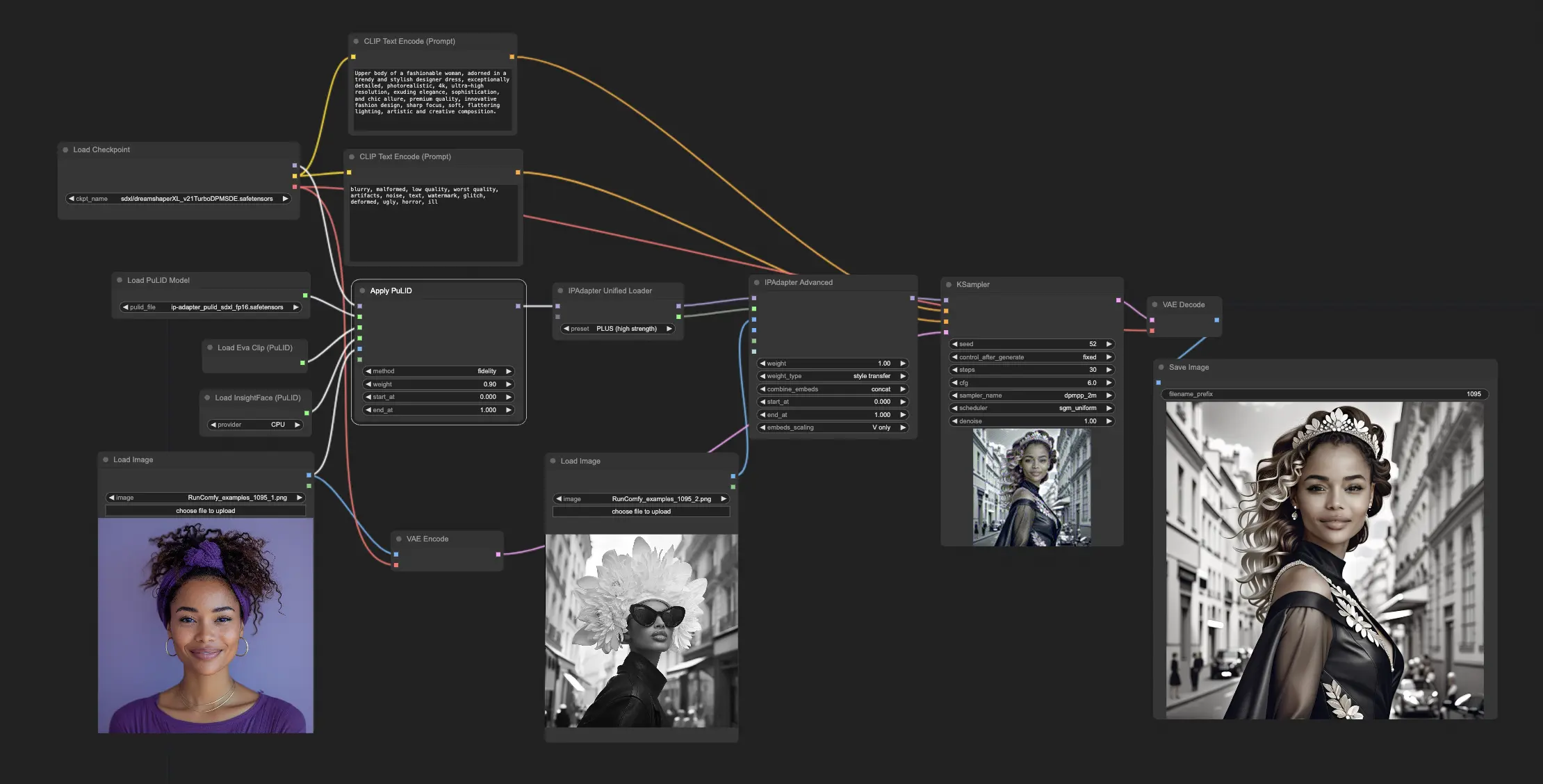Click the positive prompt text box (Upper body of a fashionable woman)

click(432, 99)
